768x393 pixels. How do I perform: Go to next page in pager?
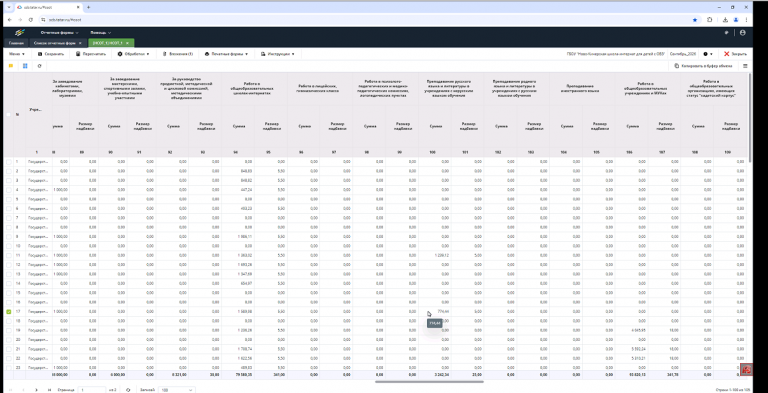(x=36, y=390)
